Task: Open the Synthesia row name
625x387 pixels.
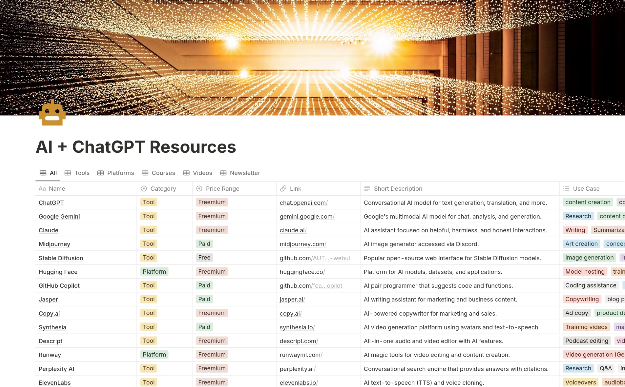Action: pos(52,327)
